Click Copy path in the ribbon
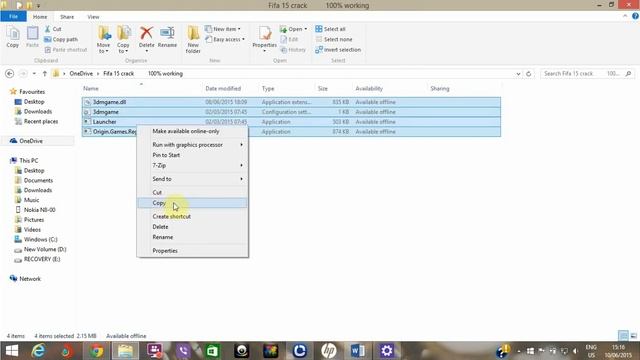The image size is (640, 360). pyautogui.click(x=61, y=39)
